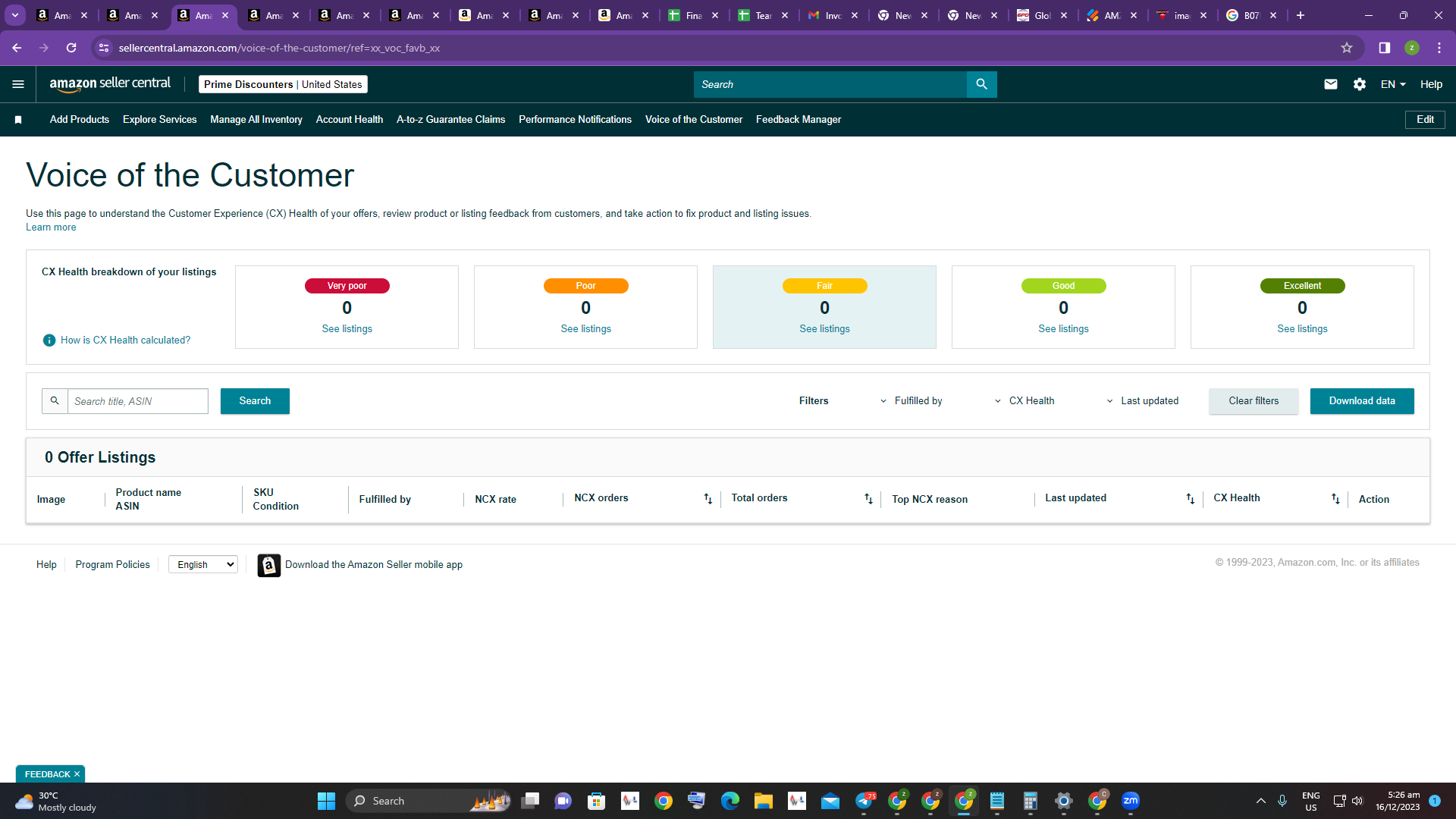This screenshot has height=819, width=1456.
Task: Switch to the Gmail browser tab
Action: pyautogui.click(x=827, y=15)
